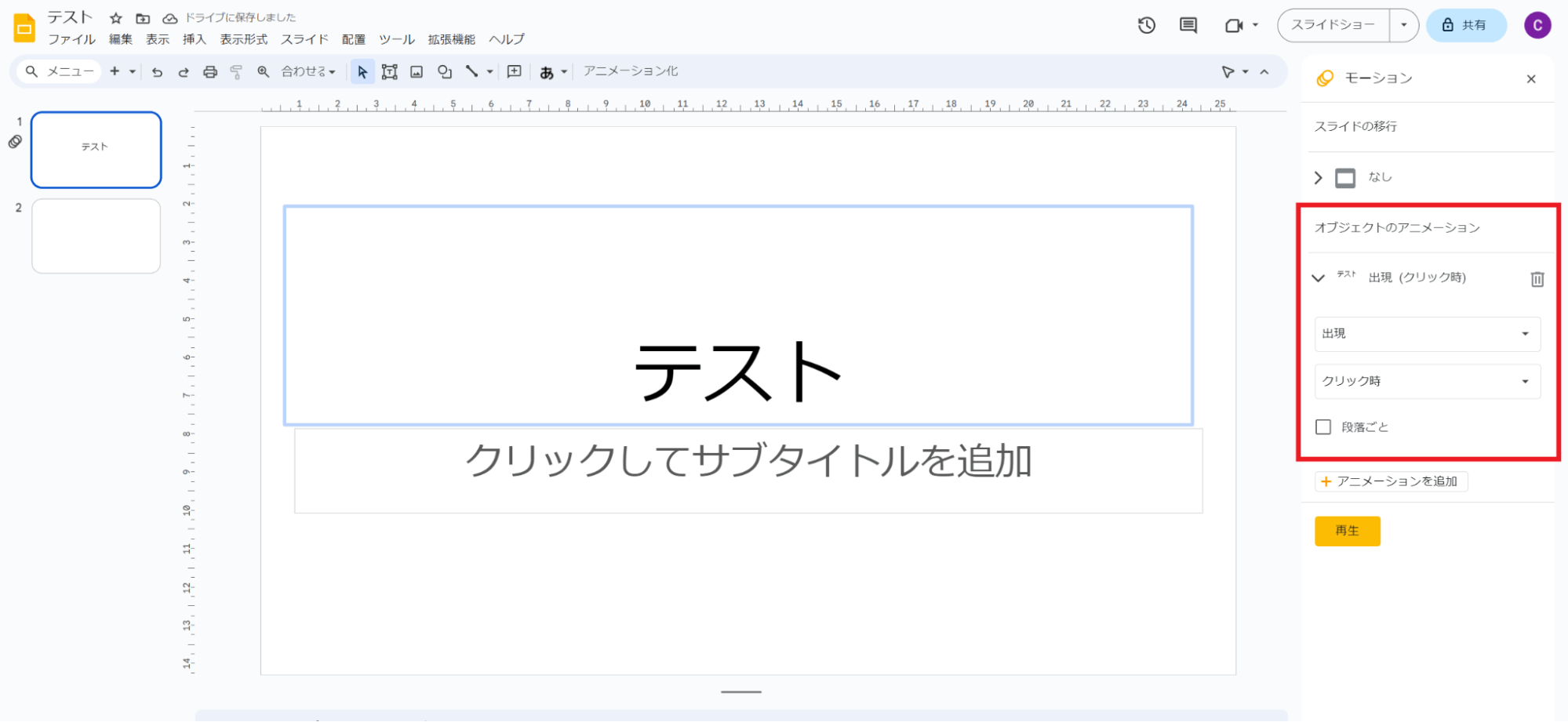1568x722 pixels.
Task: Select slide 2 thumbnail
Action: click(96, 236)
